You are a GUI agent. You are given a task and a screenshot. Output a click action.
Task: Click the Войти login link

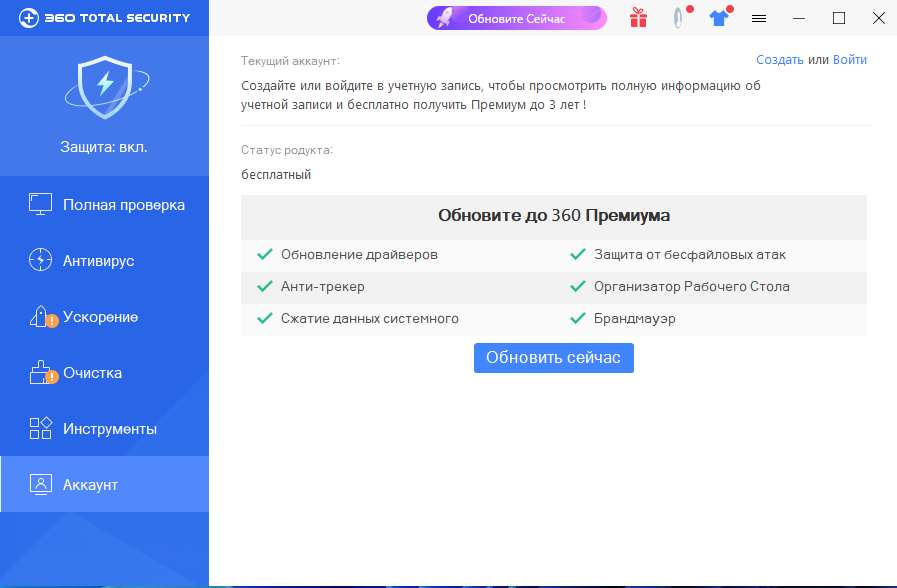850,59
